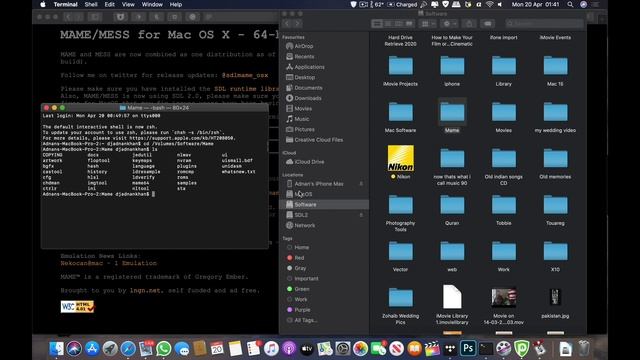Open the Old memories folder
This screenshot has width=640, height=360.
click(555, 159)
